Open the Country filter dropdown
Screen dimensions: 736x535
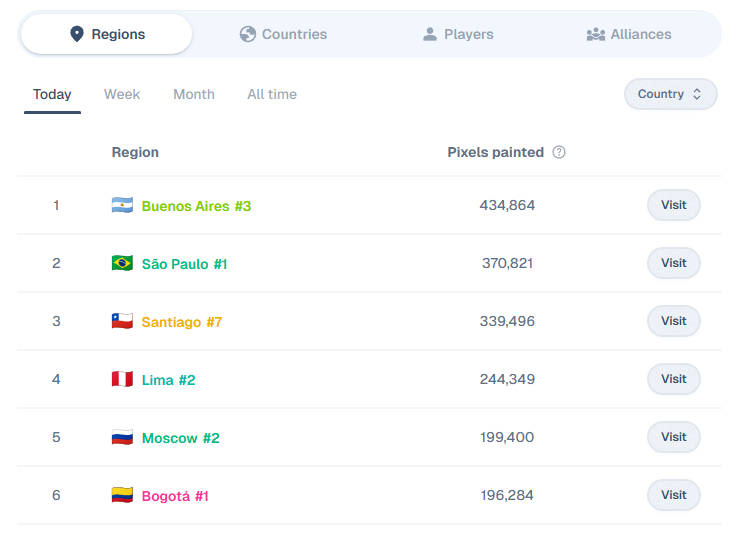(x=670, y=94)
